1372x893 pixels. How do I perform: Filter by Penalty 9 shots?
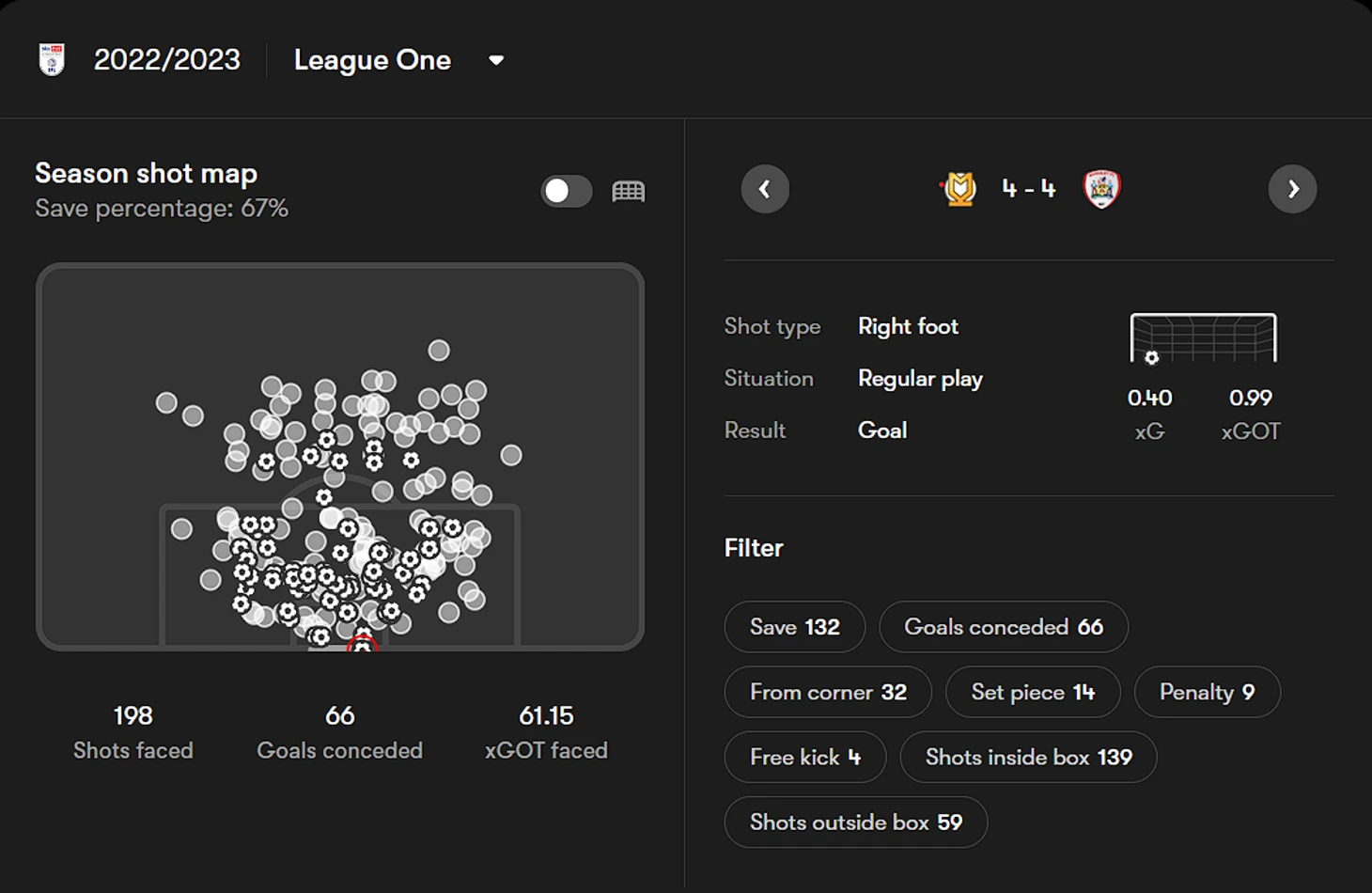(1207, 693)
